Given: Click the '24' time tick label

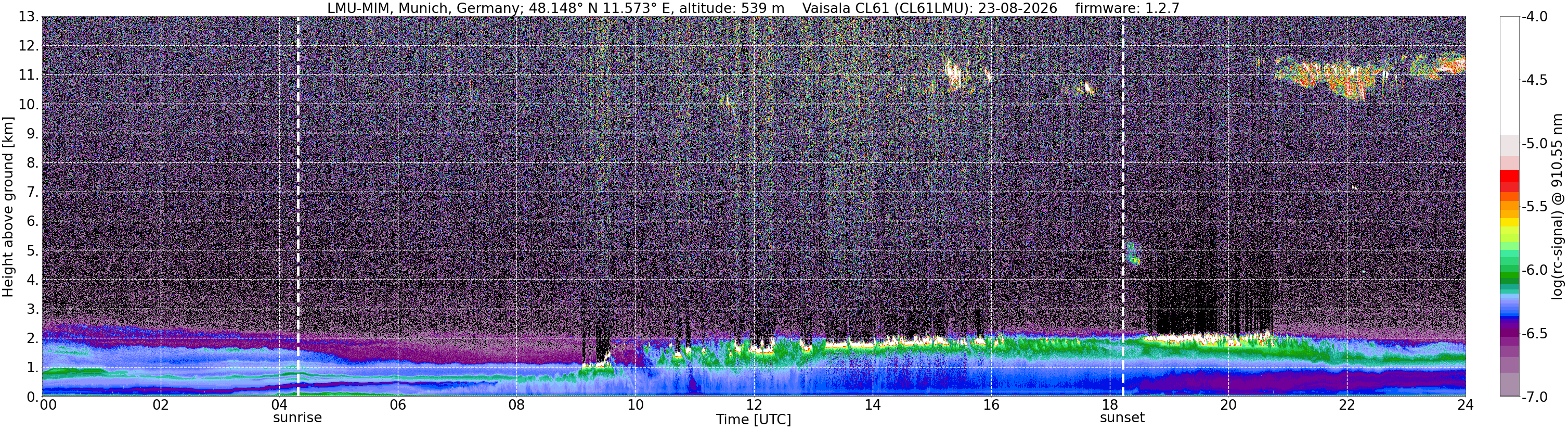Looking at the screenshot, I should tap(1465, 405).
